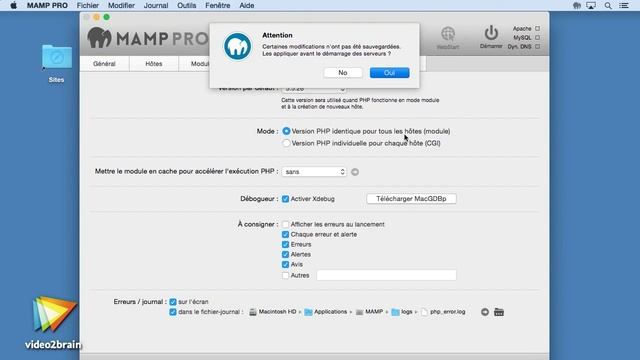Open the default PHP version dropdown
The width and height of the screenshot is (640, 360).
[x=314, y=89]
